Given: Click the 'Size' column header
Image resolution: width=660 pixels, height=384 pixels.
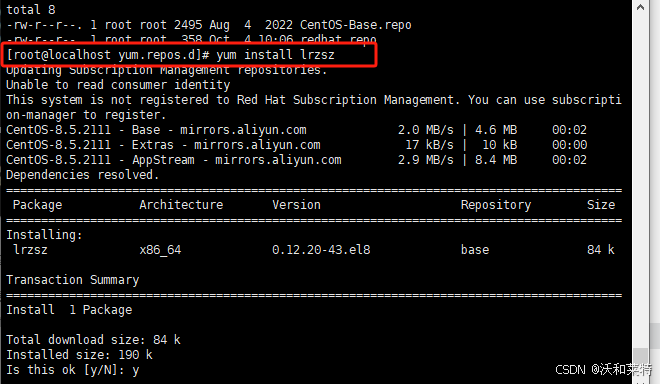Looking at the screenshot, I should pyautogui.click(x=601, y=205).
